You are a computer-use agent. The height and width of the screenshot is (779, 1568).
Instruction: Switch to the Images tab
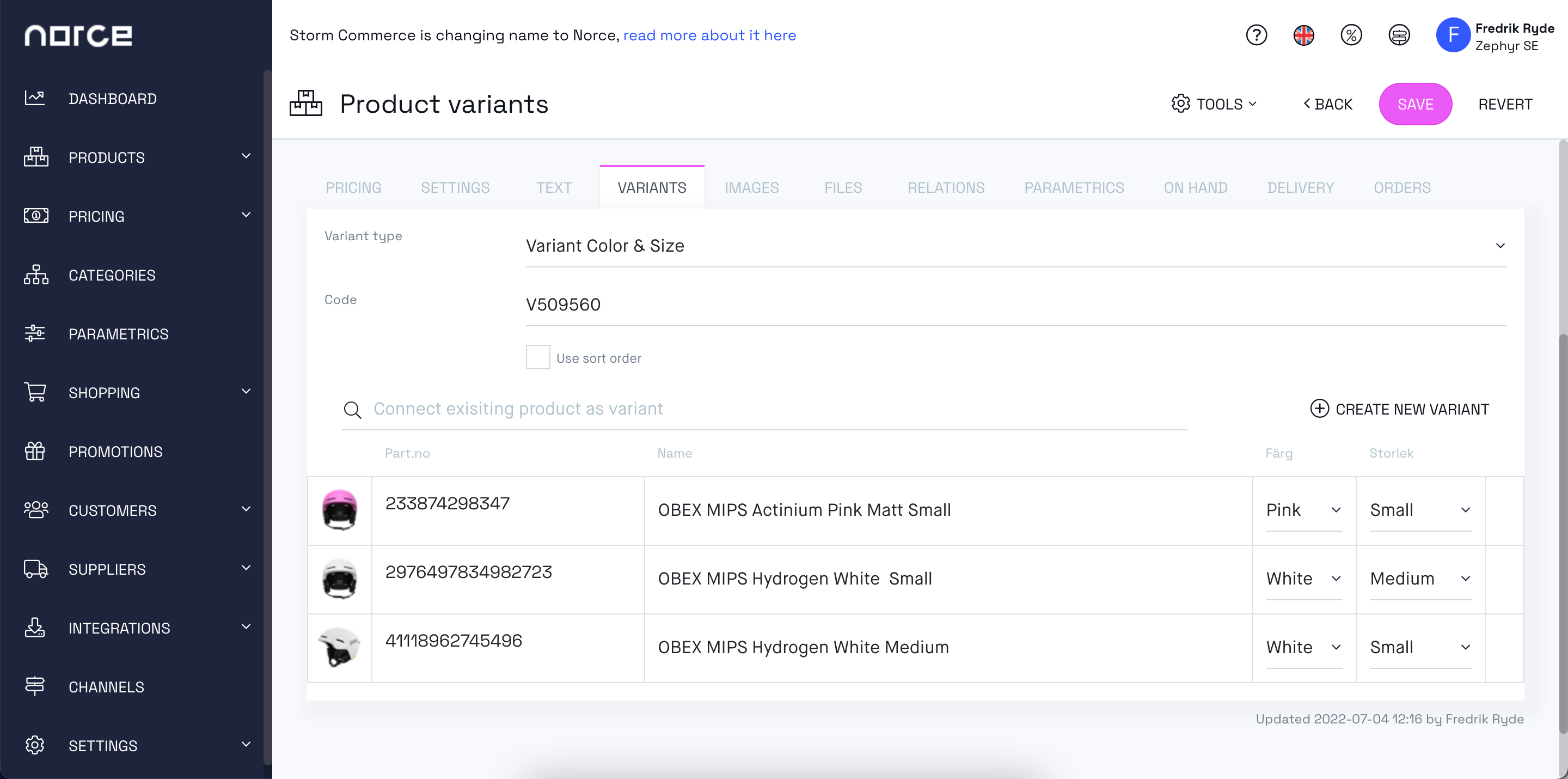pyautogui.click(x=752, y=188)
